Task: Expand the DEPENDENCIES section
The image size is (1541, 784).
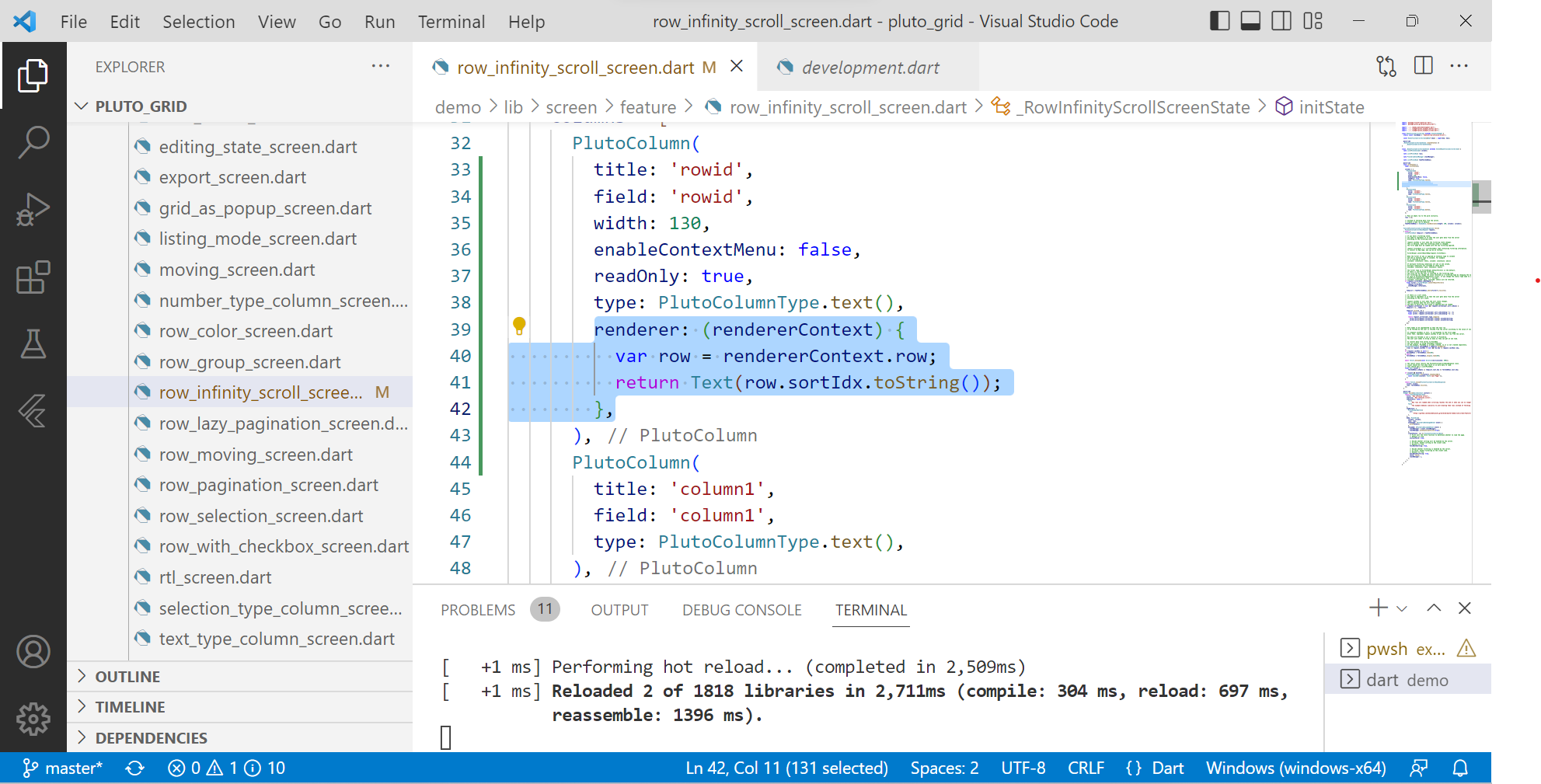Action: pyautogui.click(x=239, y=737)
